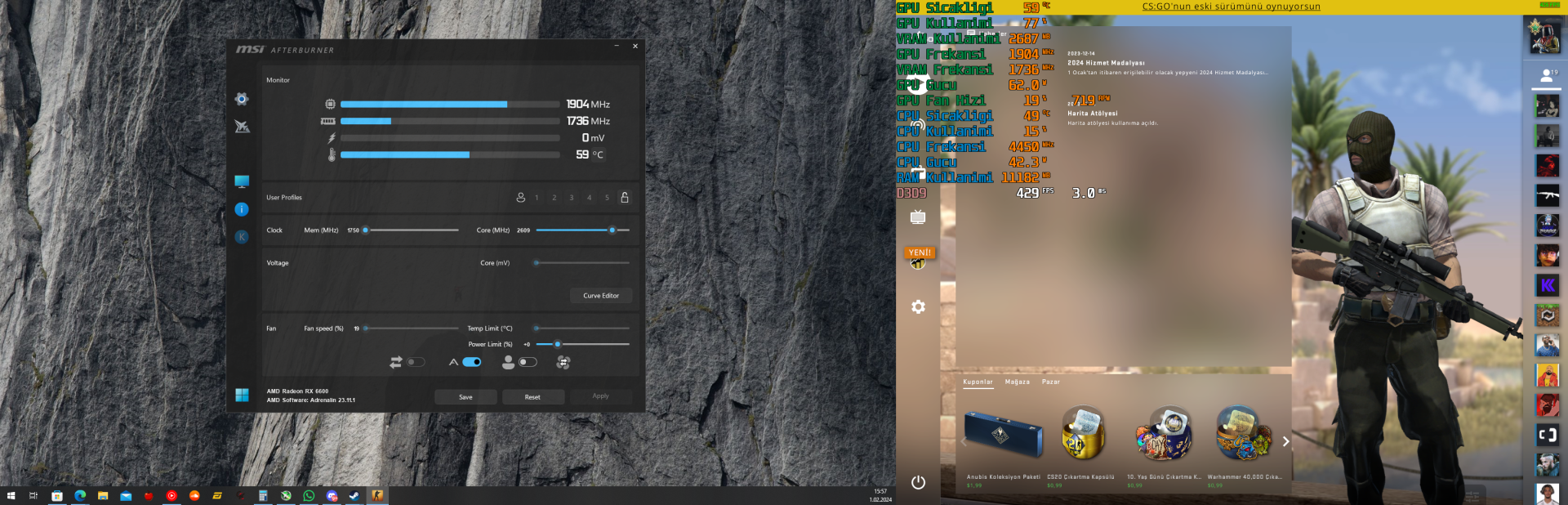Image resolution: width=1568 pixels, height=505 pixels.
Task: Click the fan curve icon
Action: pos(563,362)
